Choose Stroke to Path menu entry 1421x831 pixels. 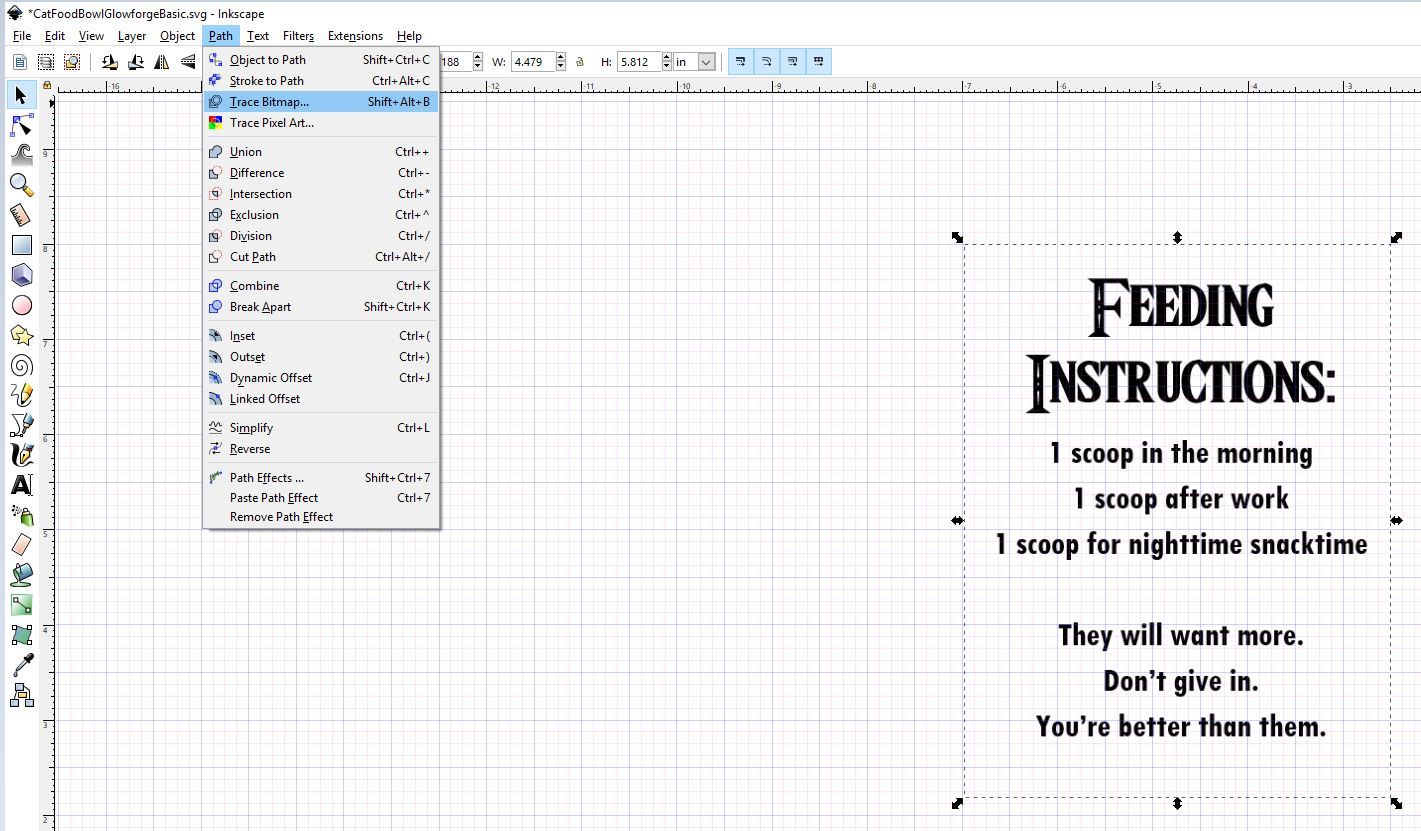point(320,81)
